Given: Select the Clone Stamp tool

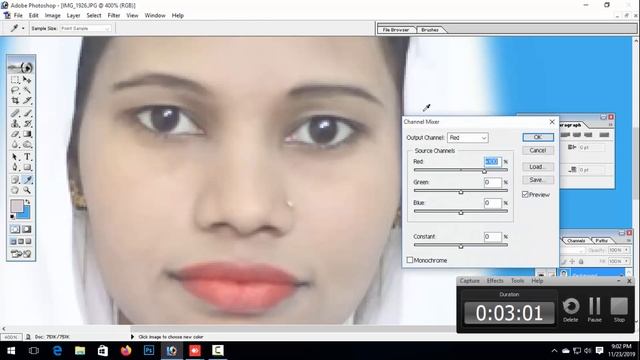Looking at the screenshot, I should click(x=15, y=123).
